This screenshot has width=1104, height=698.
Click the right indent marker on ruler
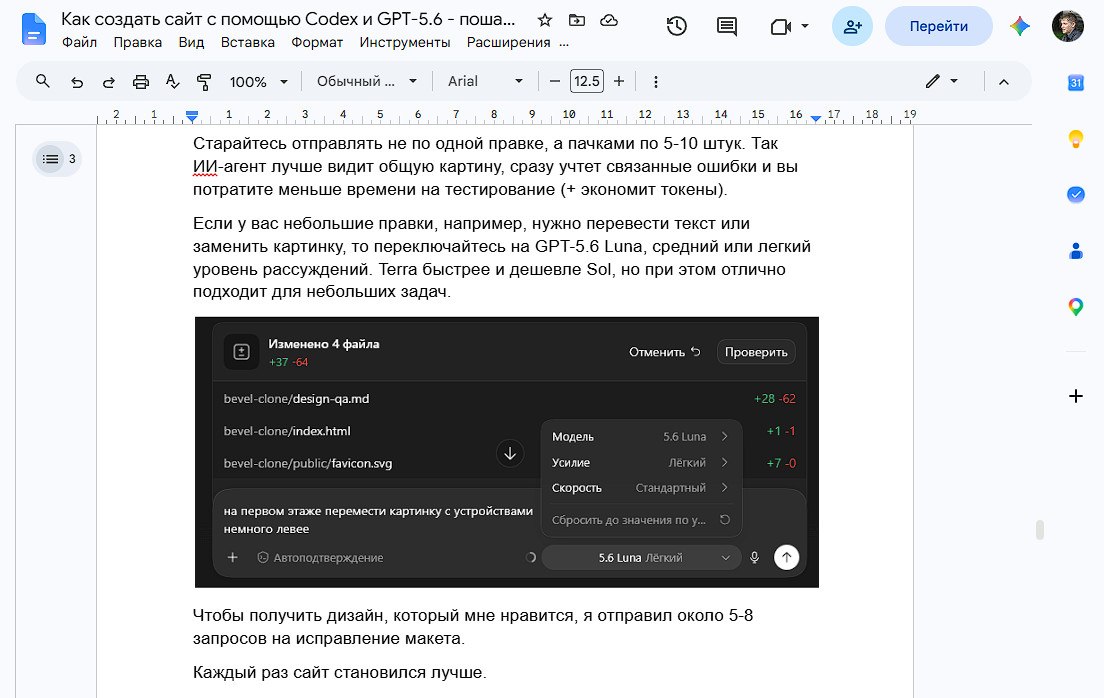tap(815, 118)
